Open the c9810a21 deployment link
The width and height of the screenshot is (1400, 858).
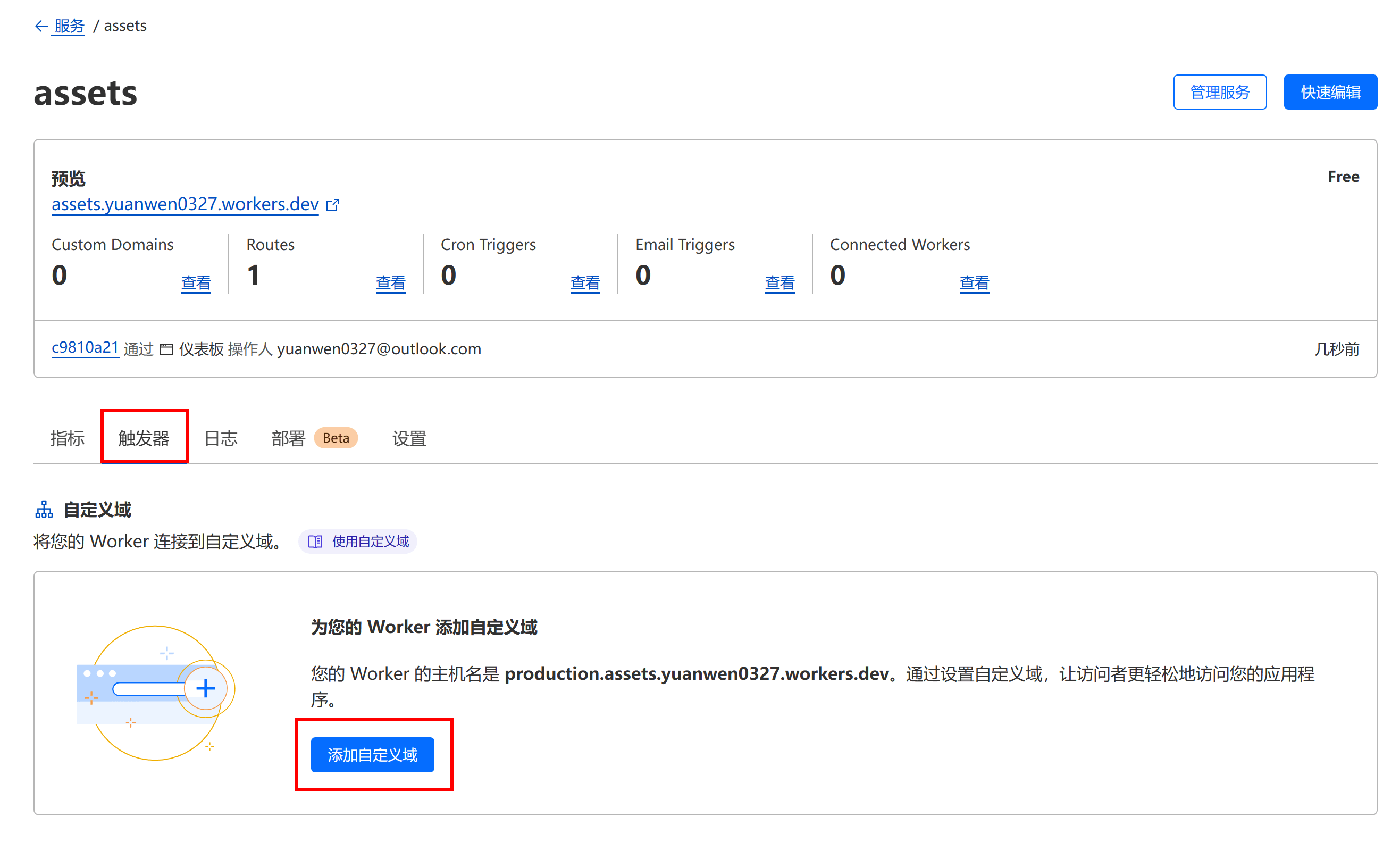coord(85,348)
